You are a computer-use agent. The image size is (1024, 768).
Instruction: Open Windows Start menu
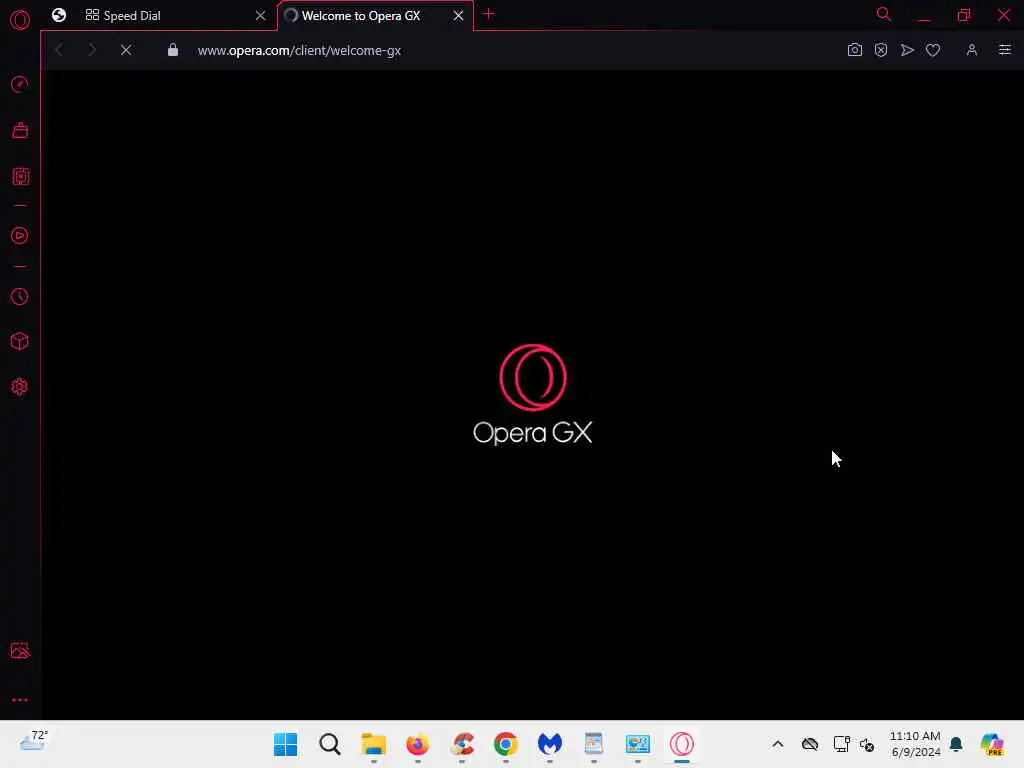pos(285,744)
